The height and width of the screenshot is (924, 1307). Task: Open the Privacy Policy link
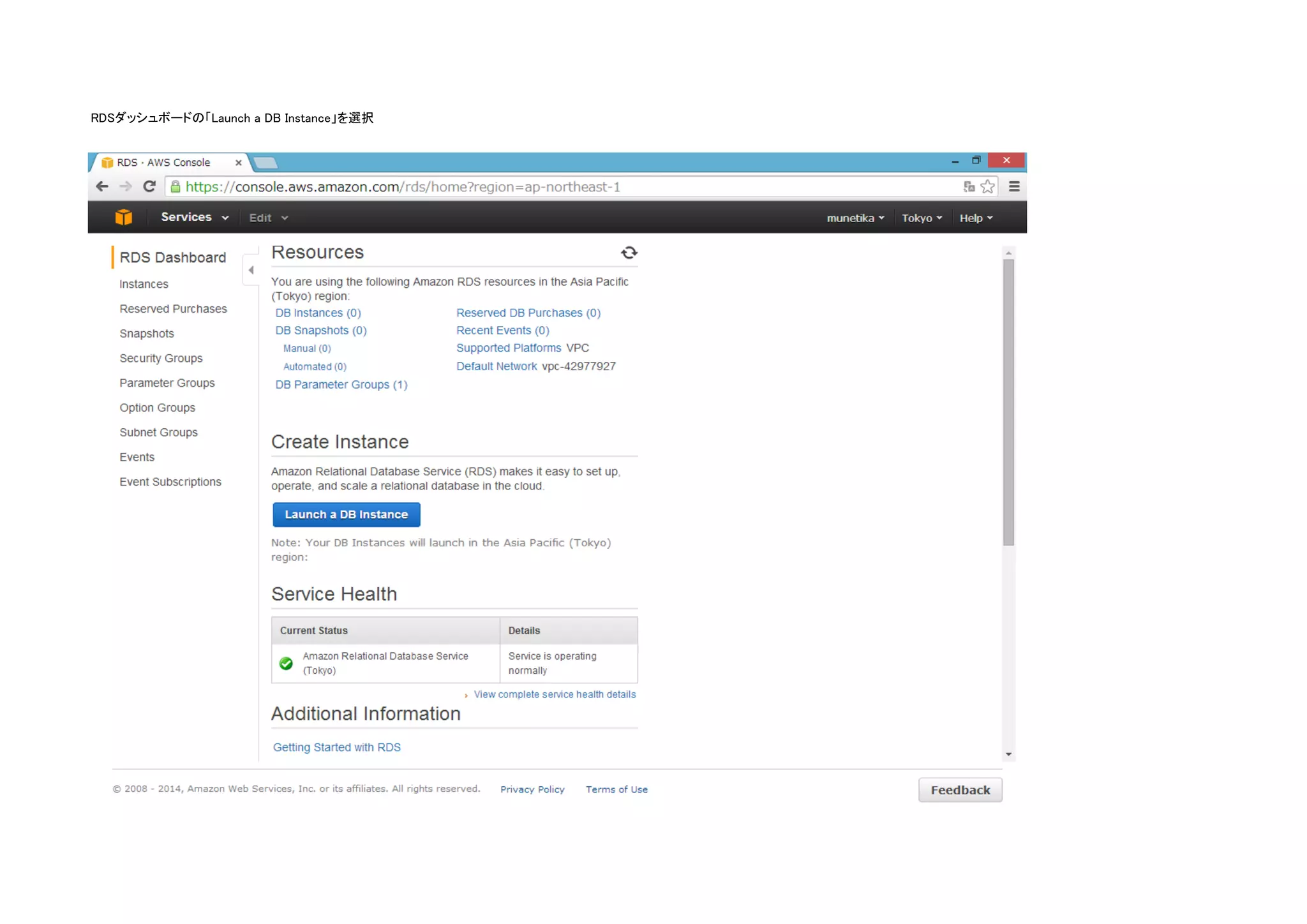tap(532, 790)
